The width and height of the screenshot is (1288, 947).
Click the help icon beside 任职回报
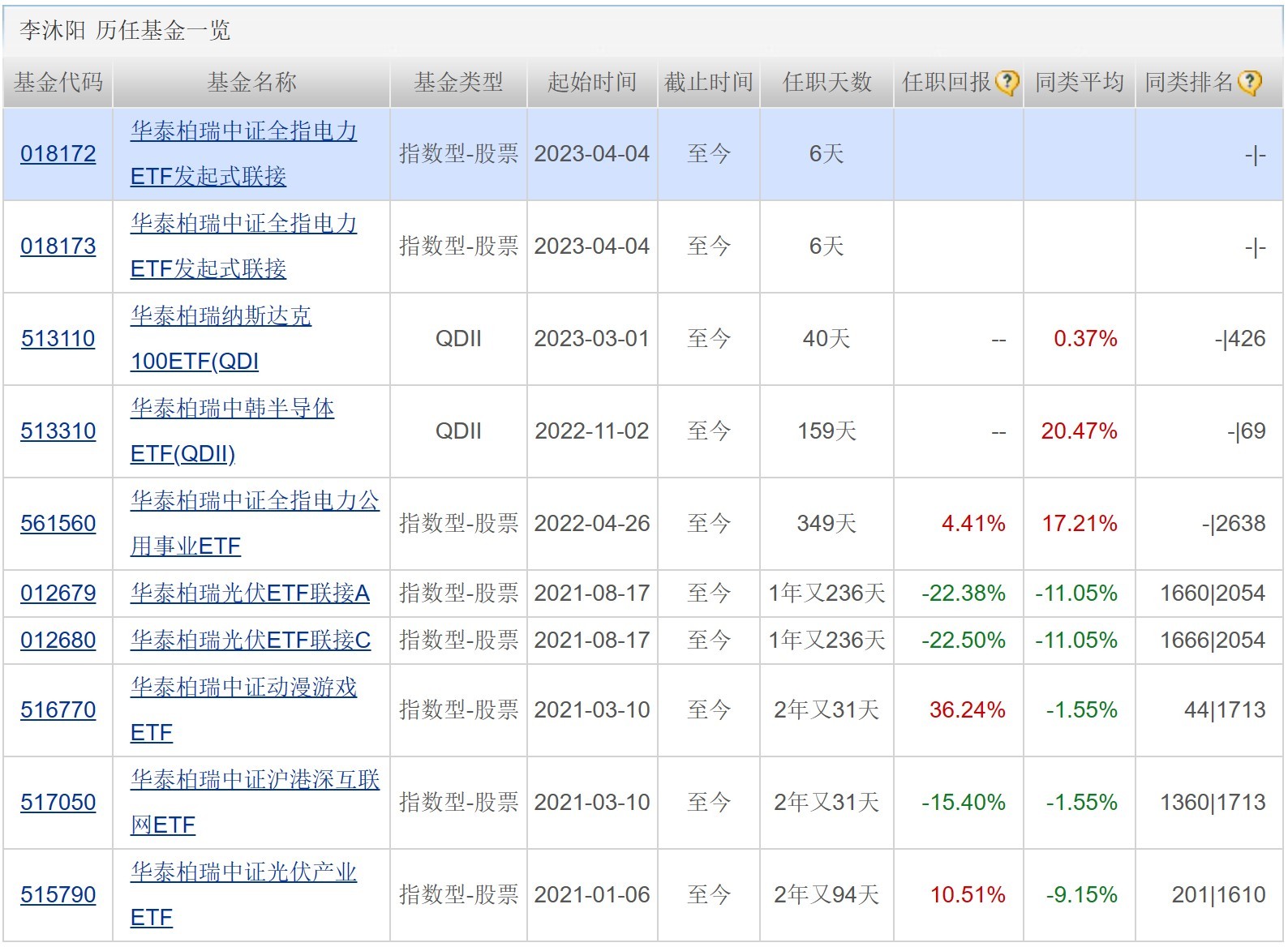(1007, 83)
